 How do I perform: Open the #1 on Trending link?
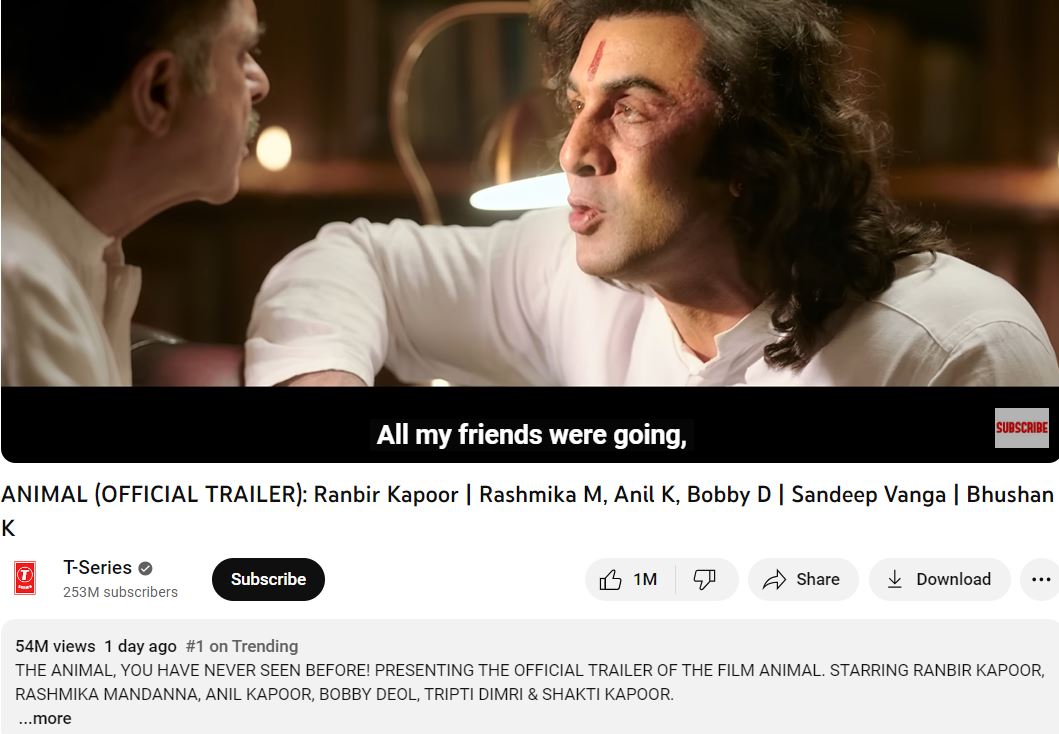coord(242,646)
